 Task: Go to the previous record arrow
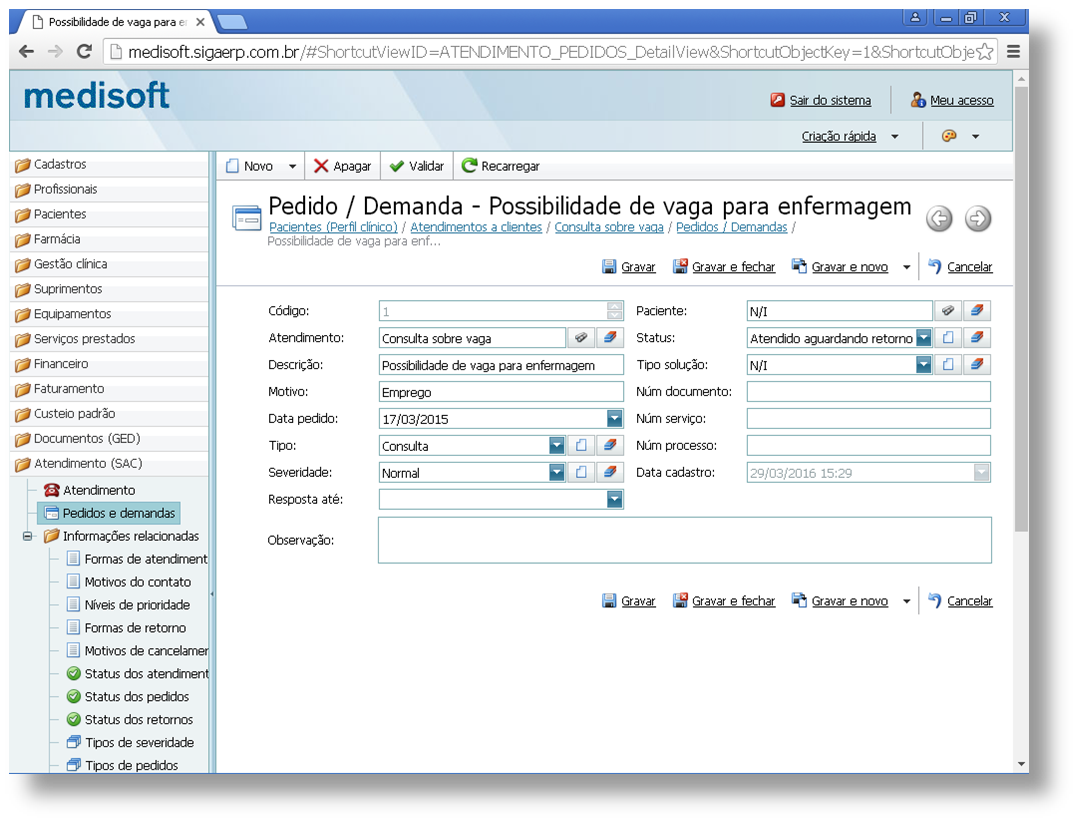pyautogui.click(x=939, y=218)
